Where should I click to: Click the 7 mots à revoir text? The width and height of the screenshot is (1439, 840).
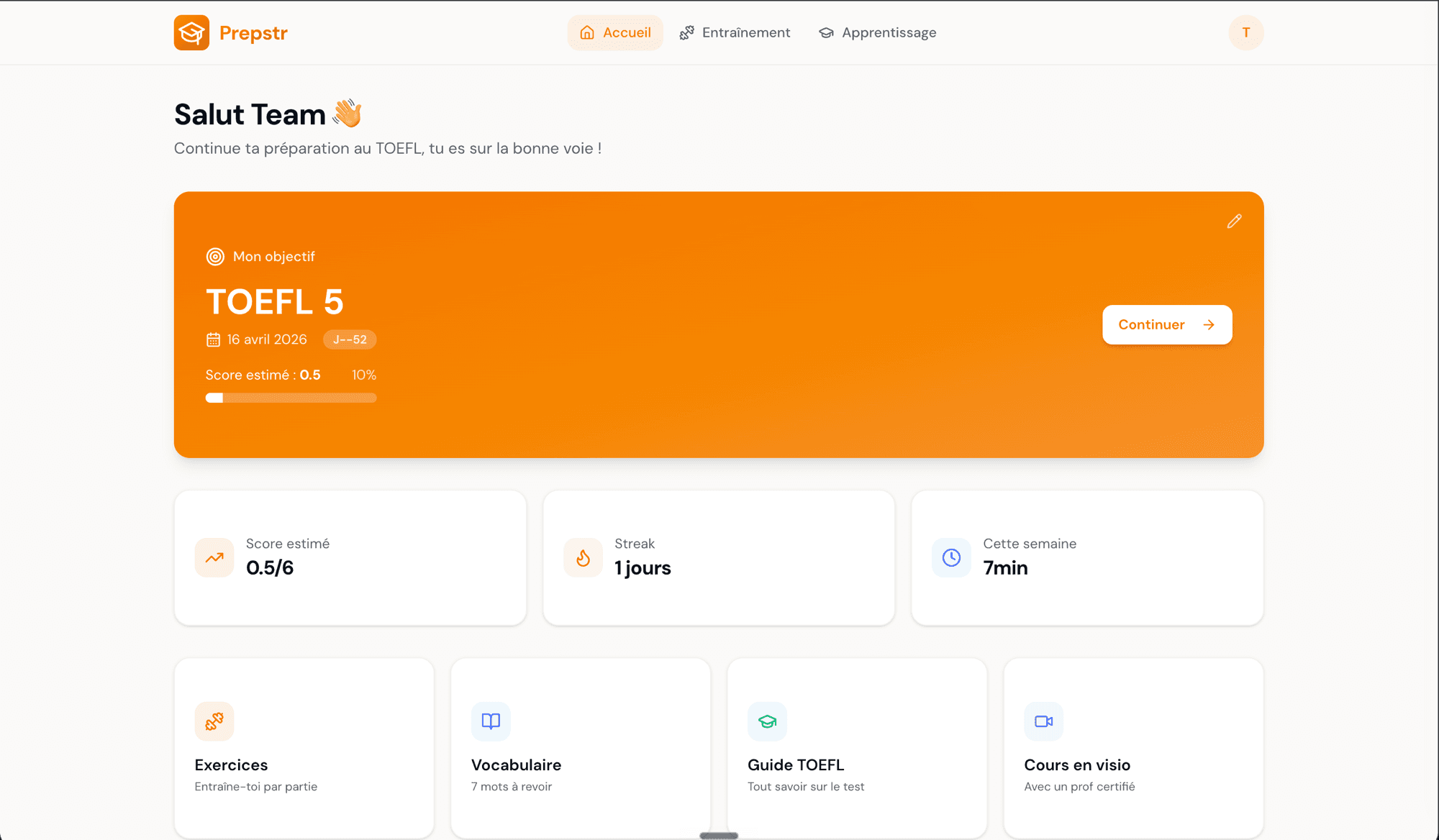click(x=512, y=787)
